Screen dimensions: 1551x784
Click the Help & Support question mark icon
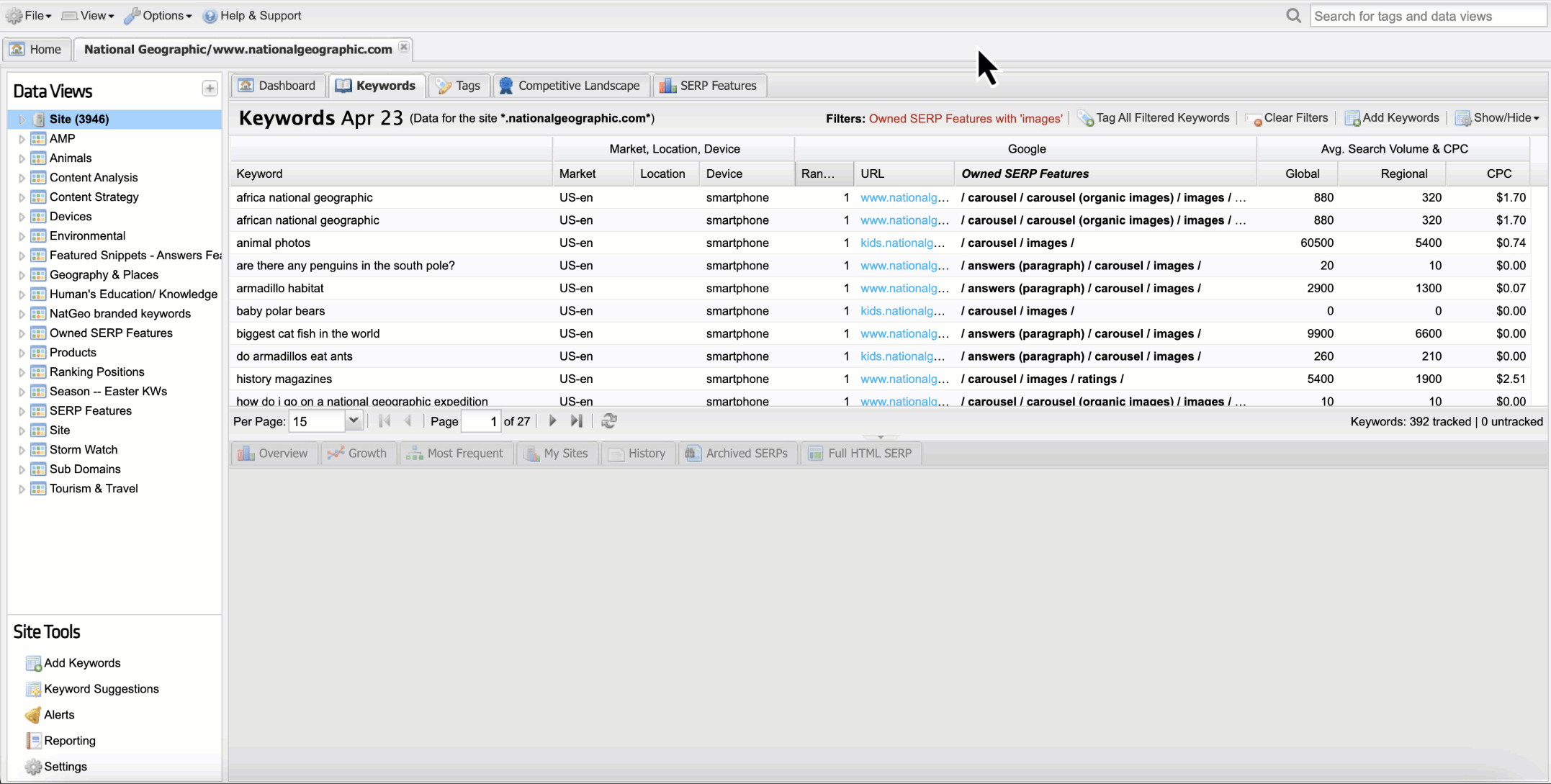[x=210, y=15]
